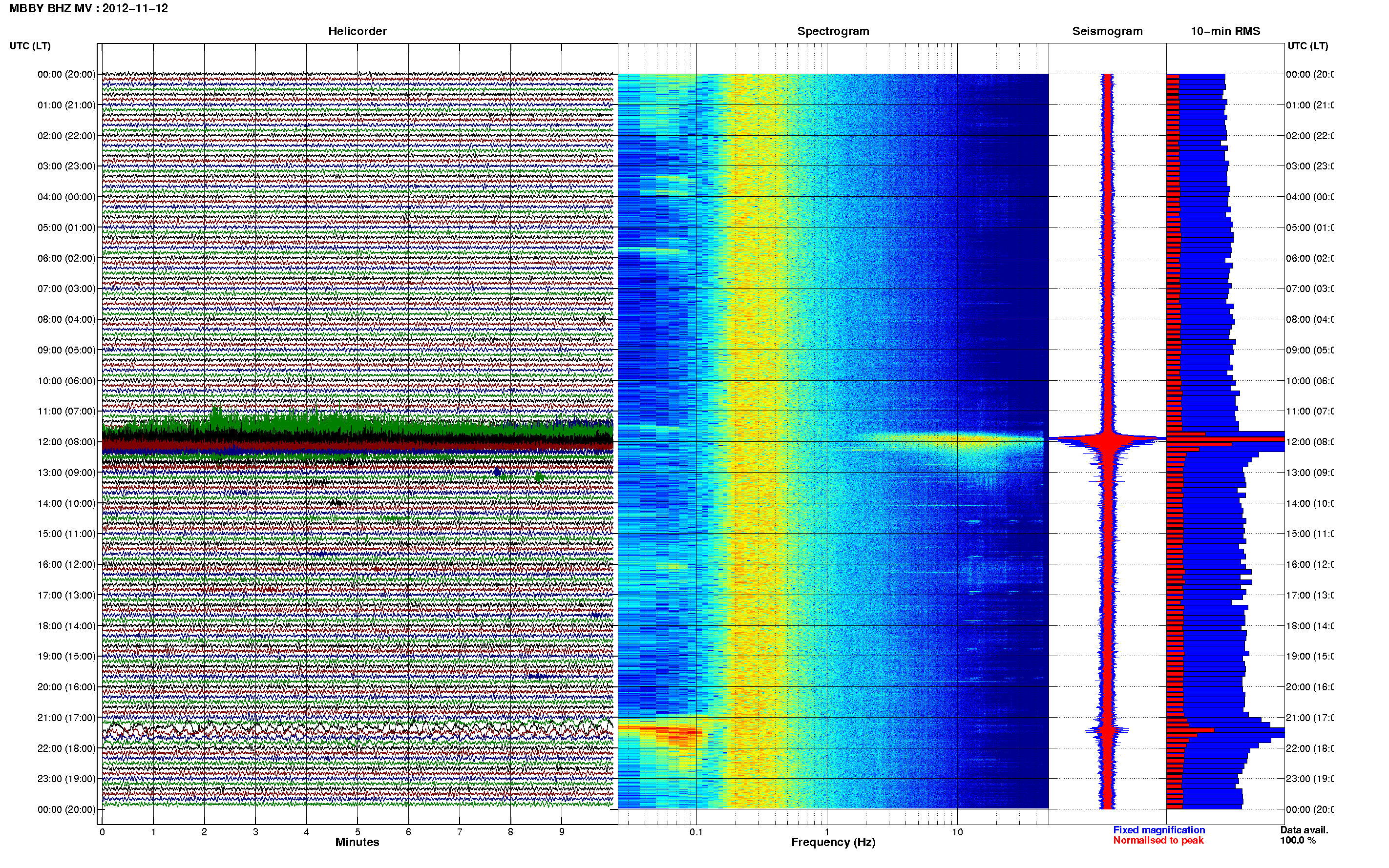Click the left time label '05:00 (01:00)'
The height and width of the screenshot is (868, 1389).
pos(66,227)
